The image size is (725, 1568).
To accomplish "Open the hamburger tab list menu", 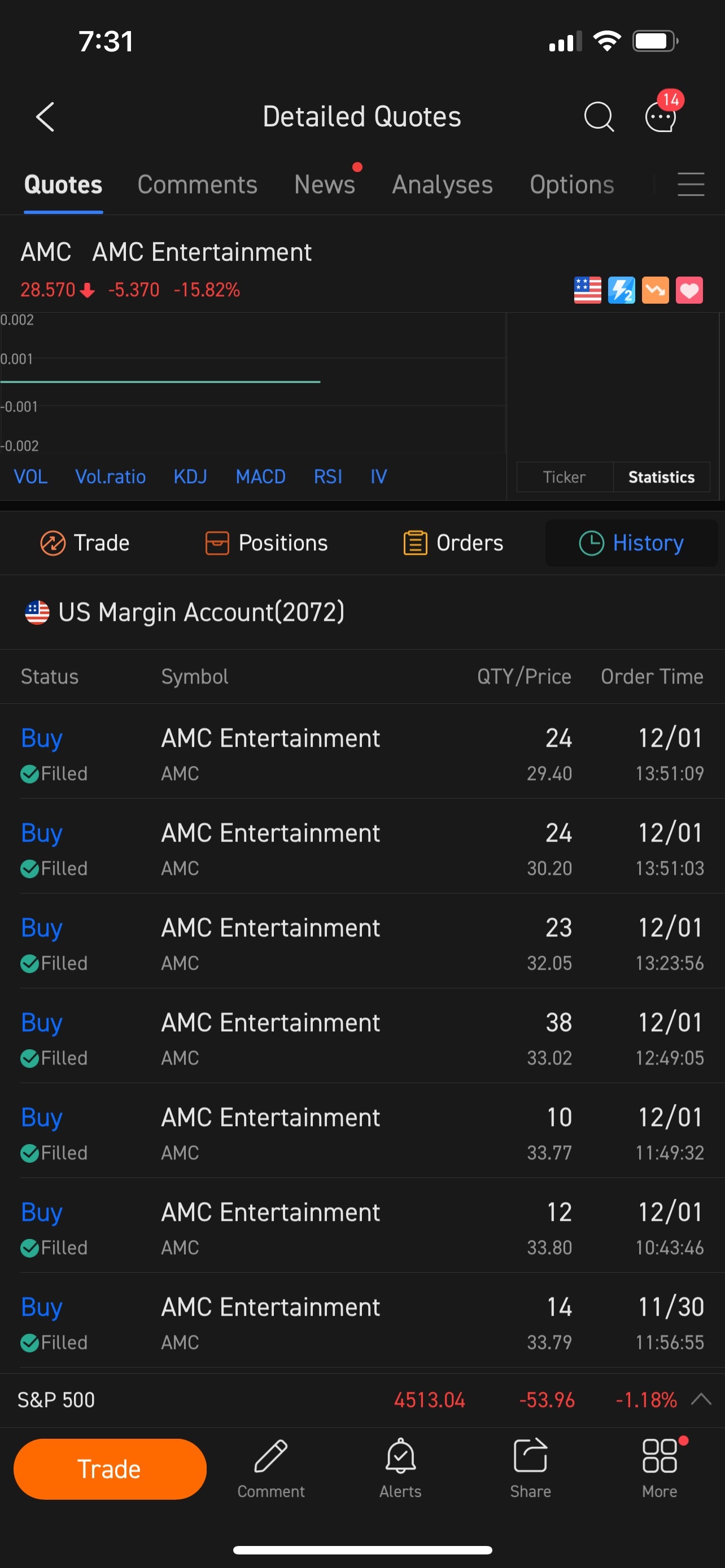I will point(691,185).
